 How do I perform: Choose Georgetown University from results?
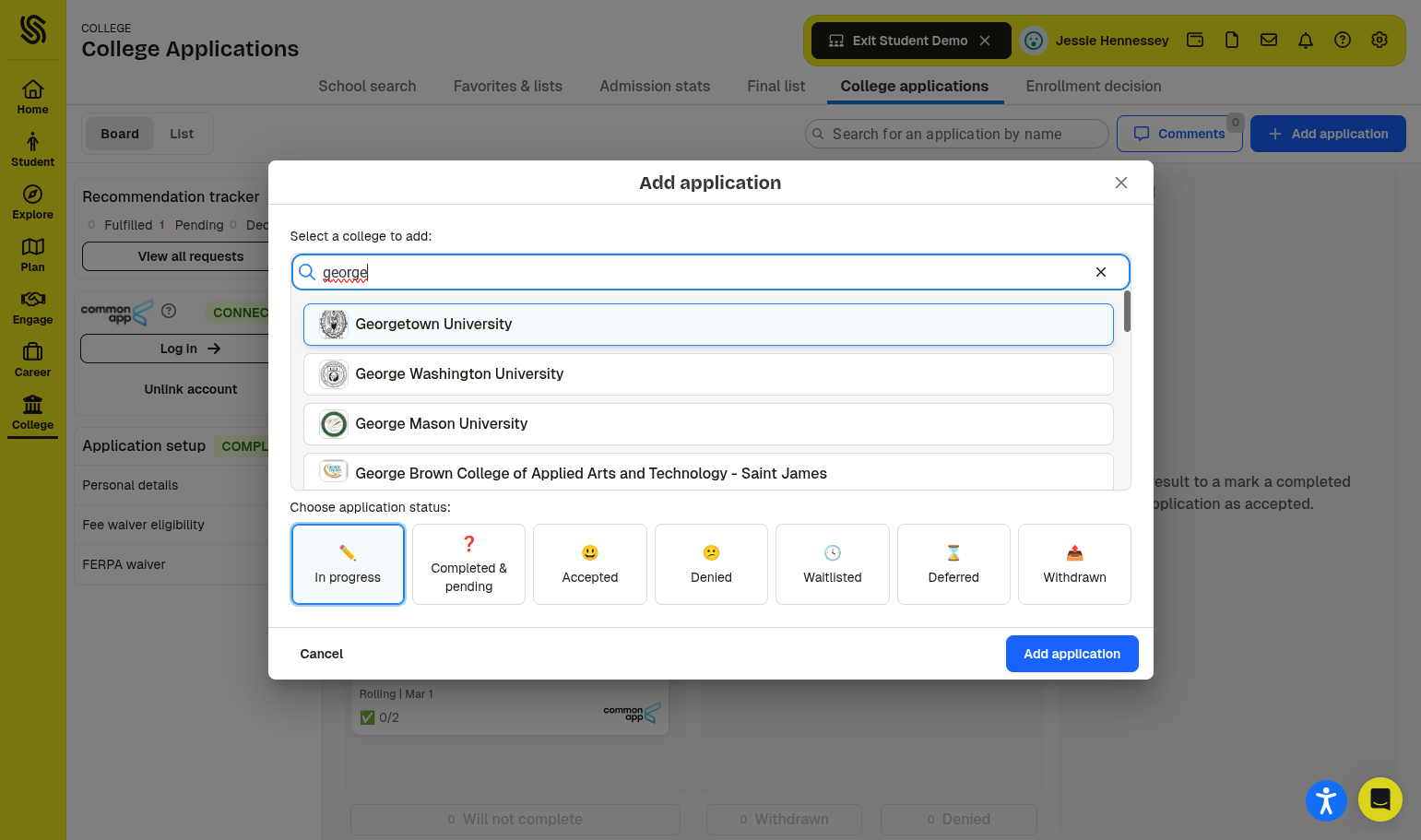[708, 325]
